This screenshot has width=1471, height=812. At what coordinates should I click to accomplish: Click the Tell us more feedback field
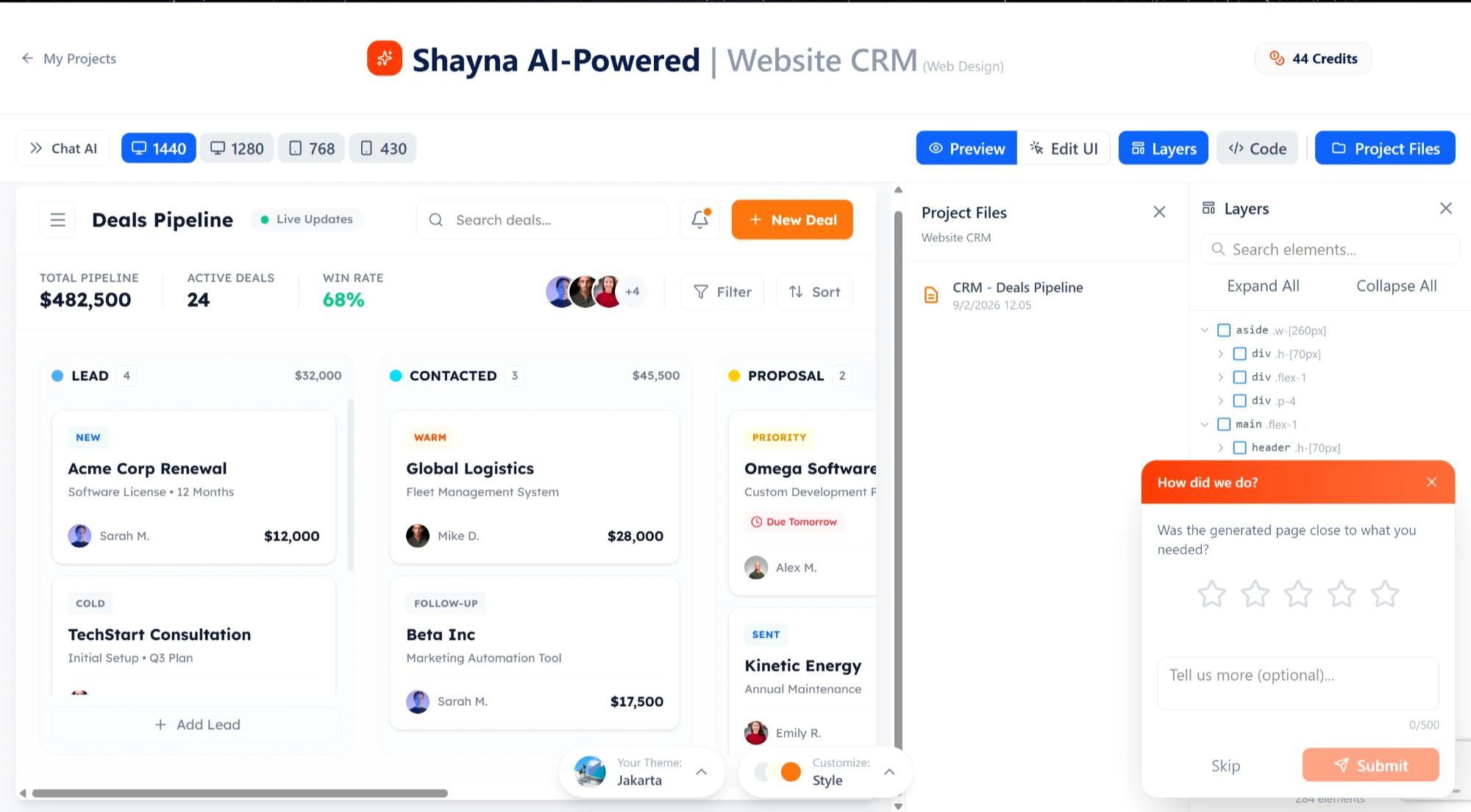pos(1297,683)
